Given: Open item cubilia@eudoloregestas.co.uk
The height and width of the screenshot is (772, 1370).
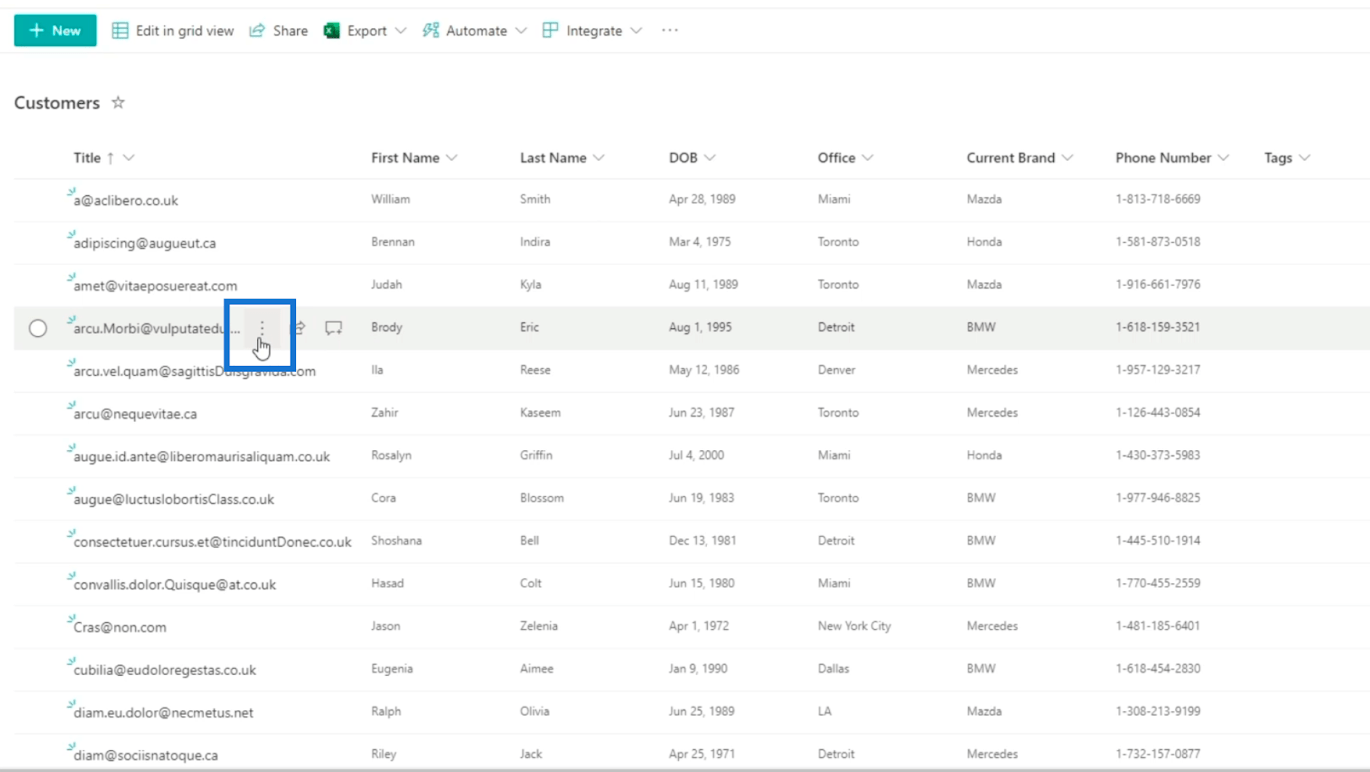Looking at the screenshot, I should [x=165, y=670].
